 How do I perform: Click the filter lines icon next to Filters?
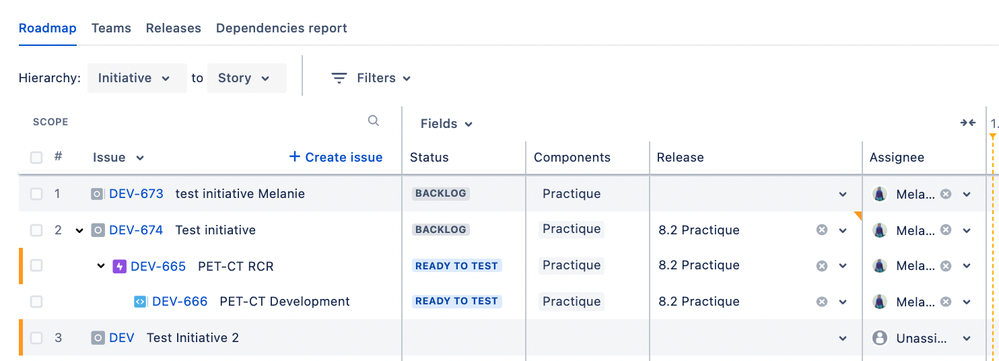[x=339, y=78]
